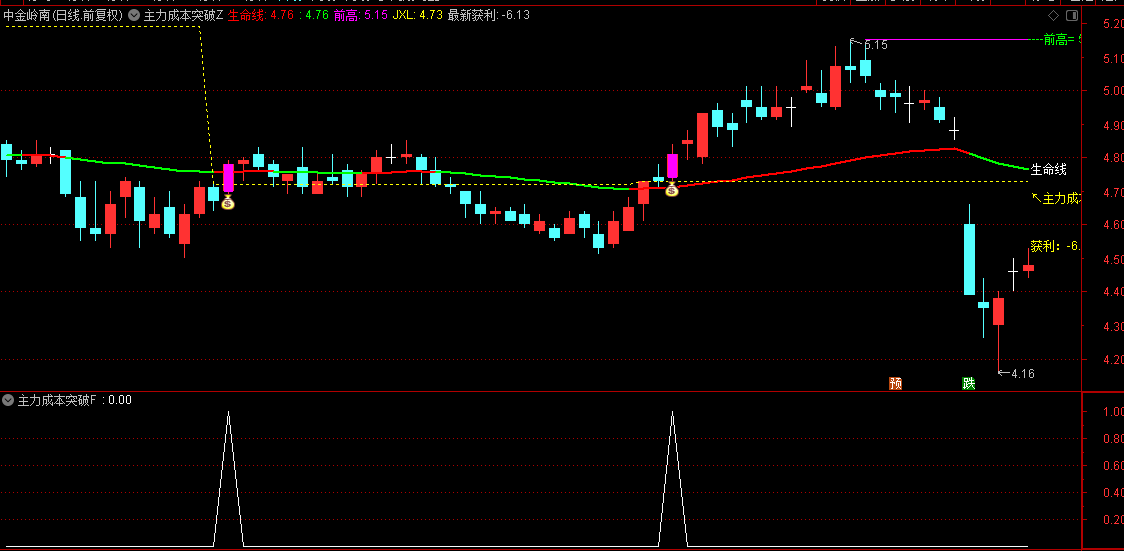Click the 主力成本突破Z indicator name

point(184,15)
